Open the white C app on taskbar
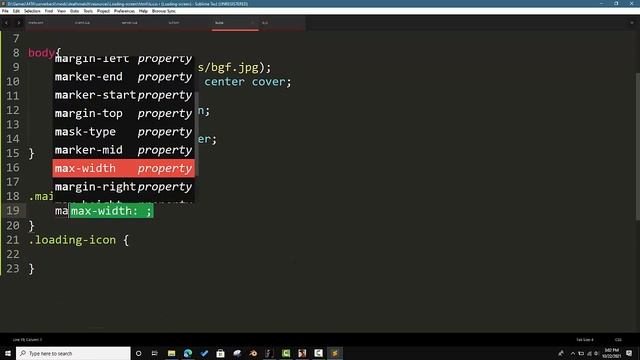The image size is (640, 360). coord(318,353)
